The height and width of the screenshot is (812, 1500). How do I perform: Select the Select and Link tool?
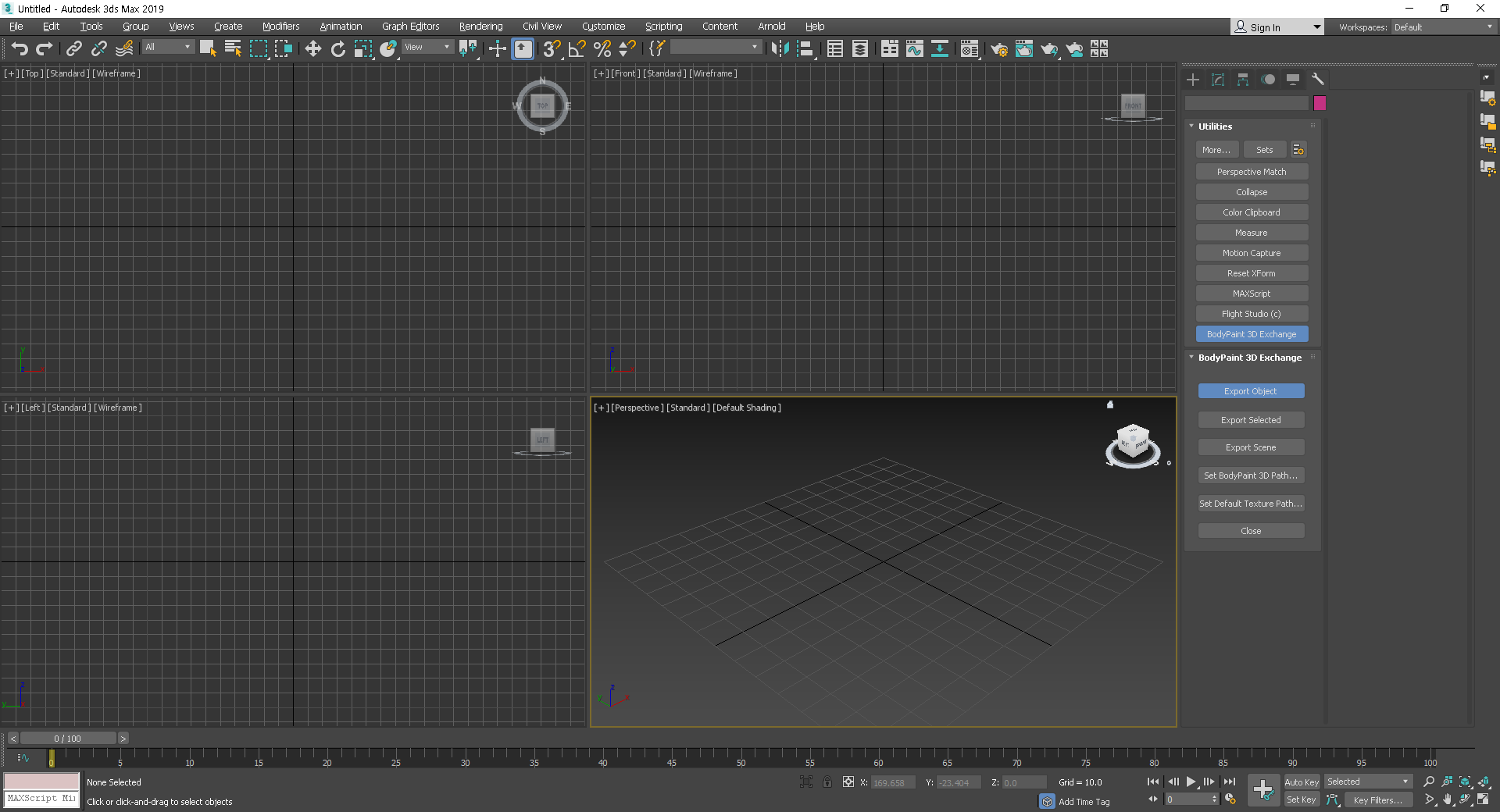(73, 48)
